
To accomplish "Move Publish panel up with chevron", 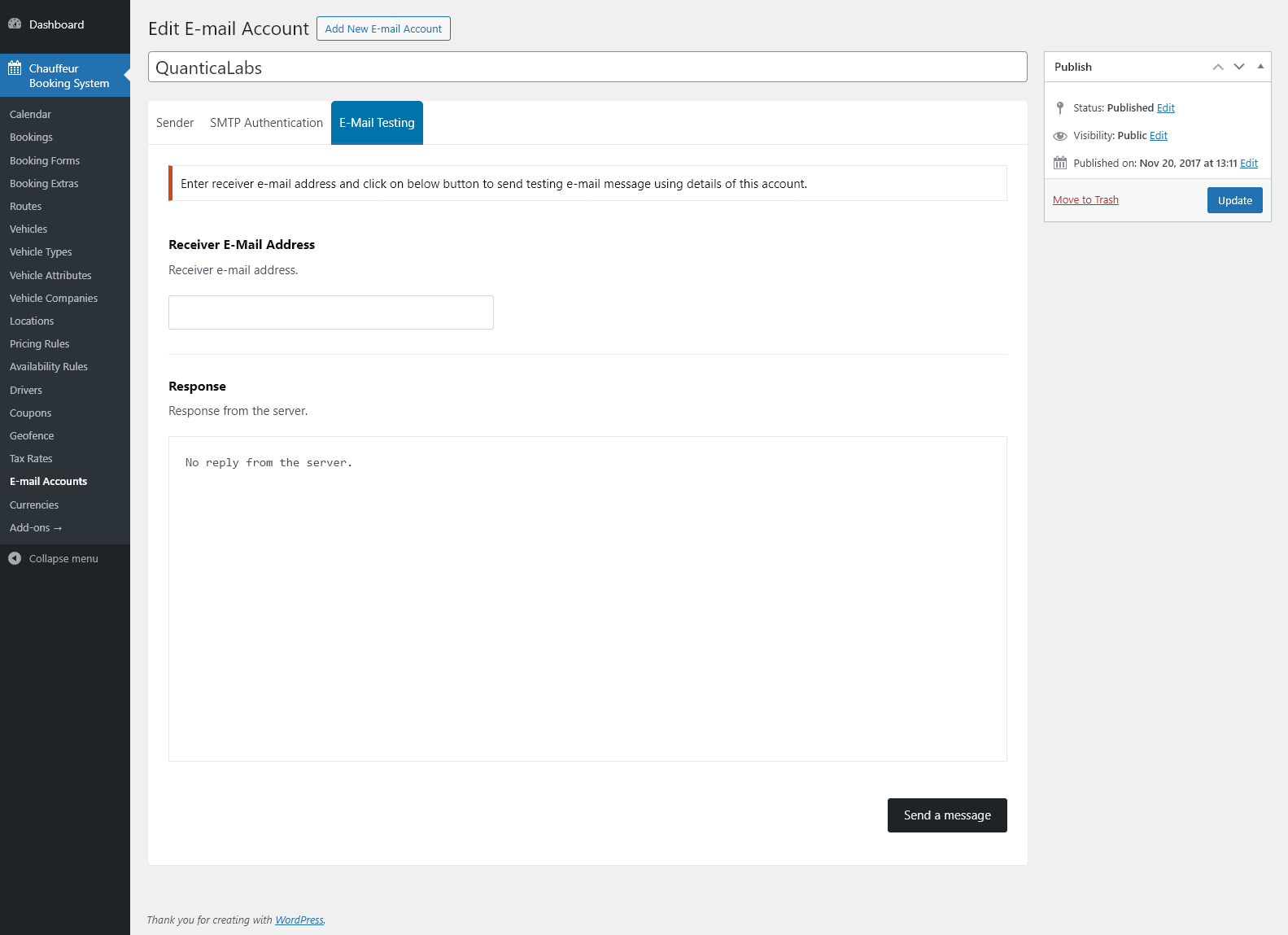I will click(1218, 67).
